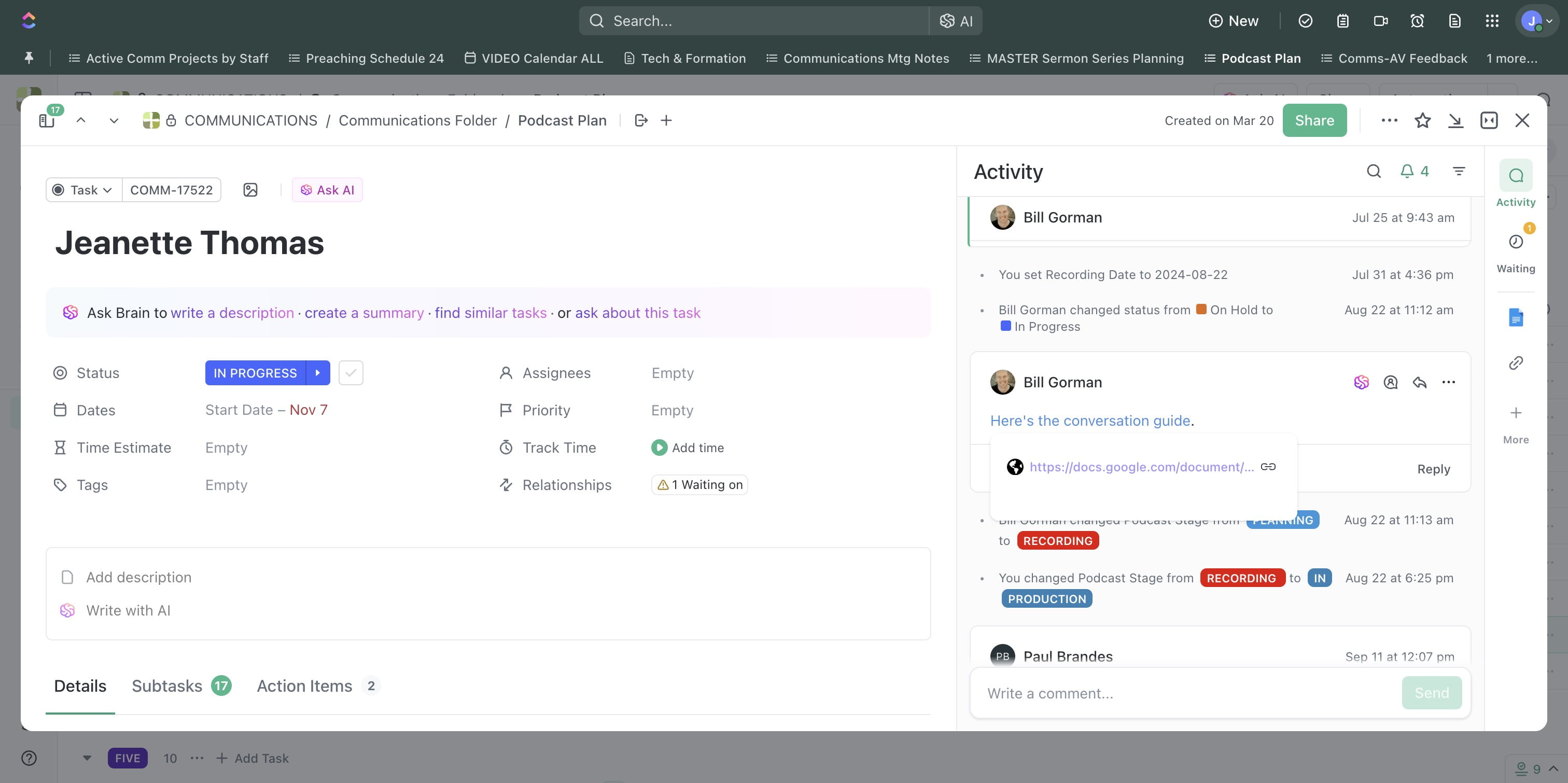Open My Tasks checkmark icon in top bar
Screen dimensions: 1568x783
(x=1305, y=21)
